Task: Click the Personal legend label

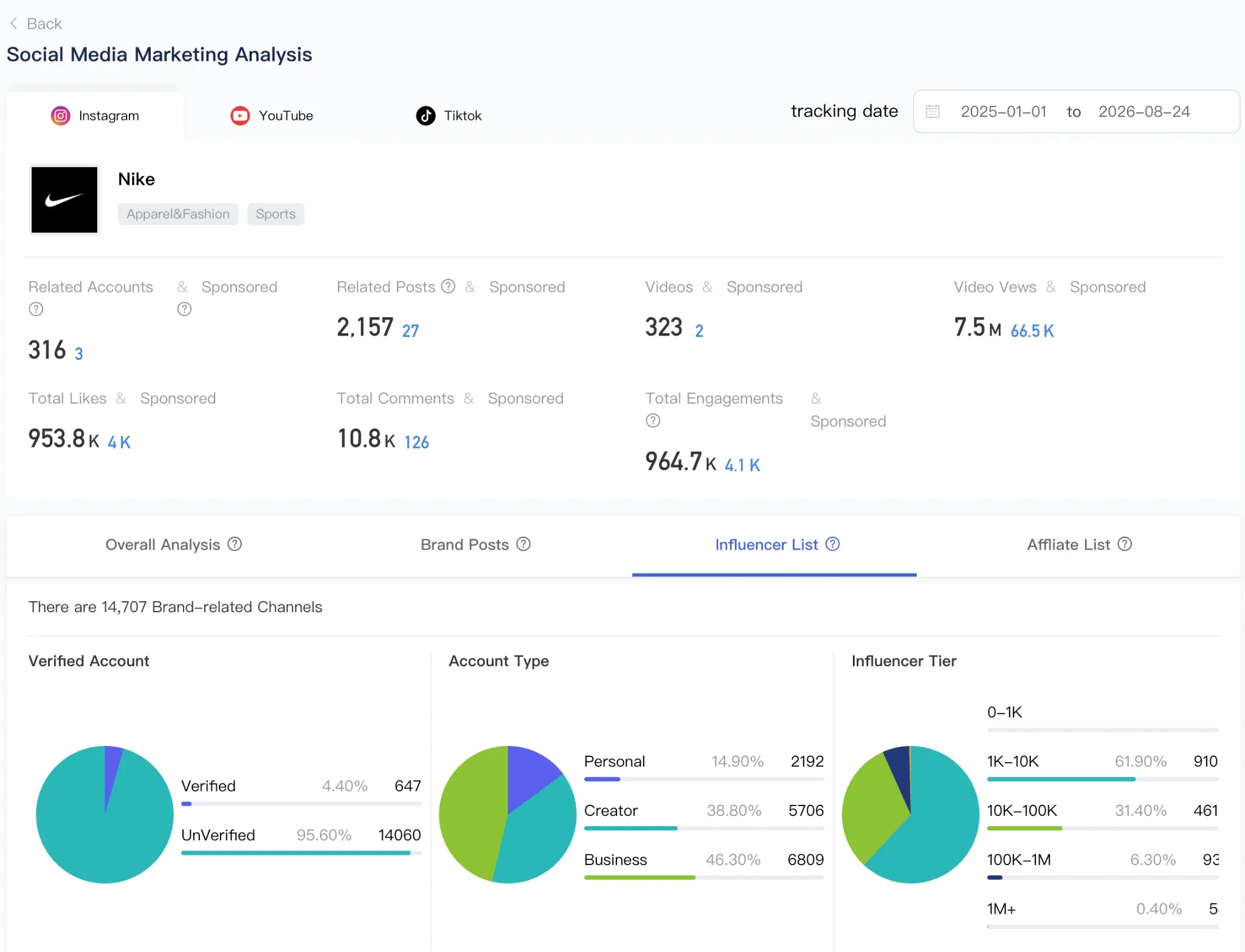Action: click(x=615, y=761)
